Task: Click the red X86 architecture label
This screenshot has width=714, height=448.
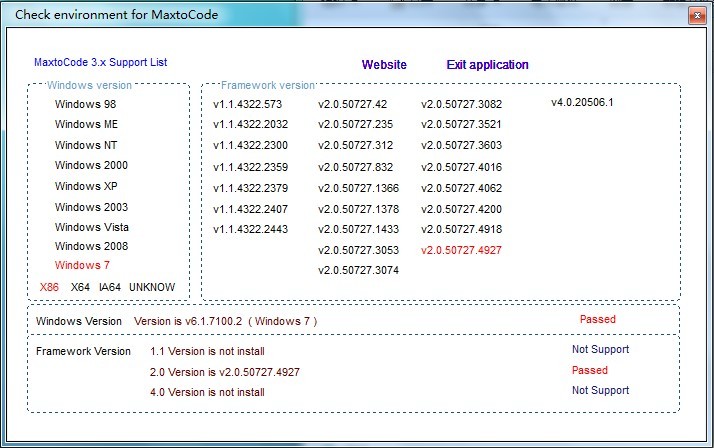Action: pos(49,287)
